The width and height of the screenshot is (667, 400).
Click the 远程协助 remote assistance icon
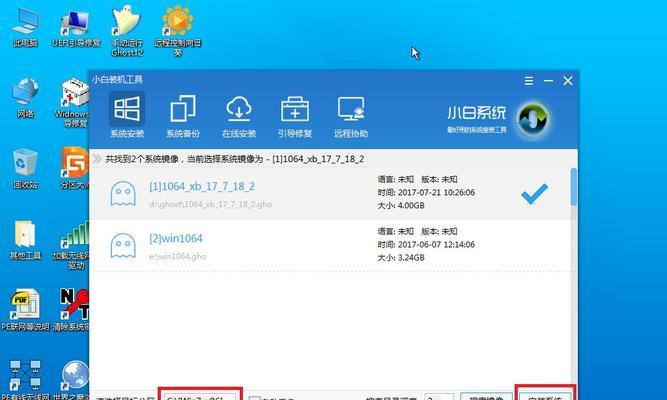[351, 116]
